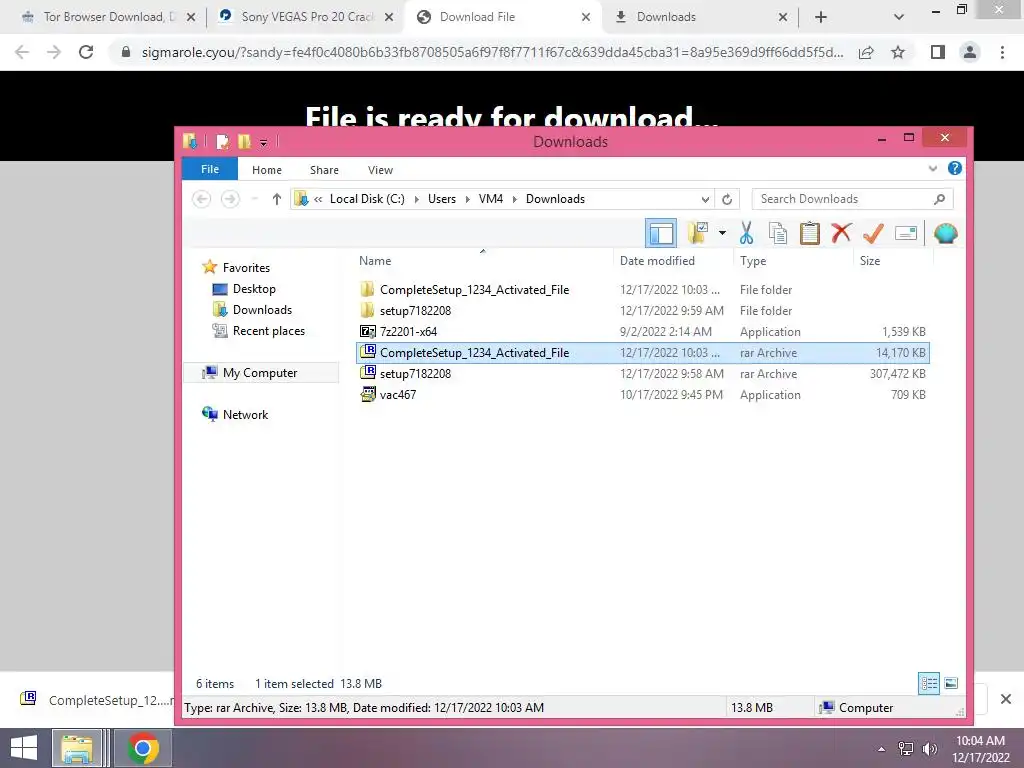Click Local Disk (C:) breadcrumb
The height and width of the screenshot is (768, 1024).
pyautogui.click(x=367, y=199)
